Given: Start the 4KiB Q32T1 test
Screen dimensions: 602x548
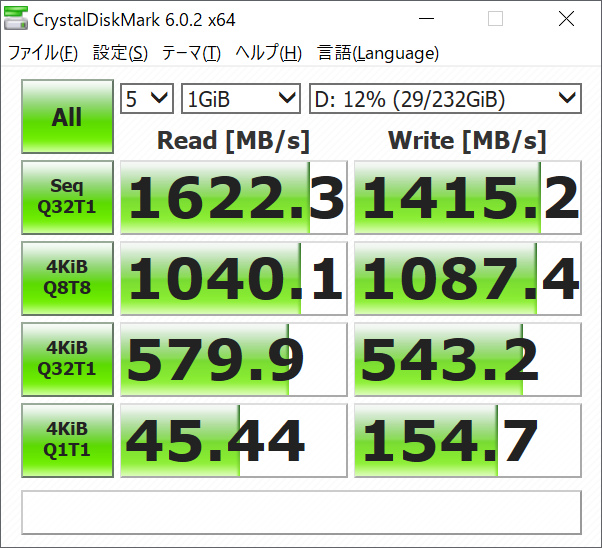Looking at the screenshot, I should pyautogui.click(x=67, y=359).
